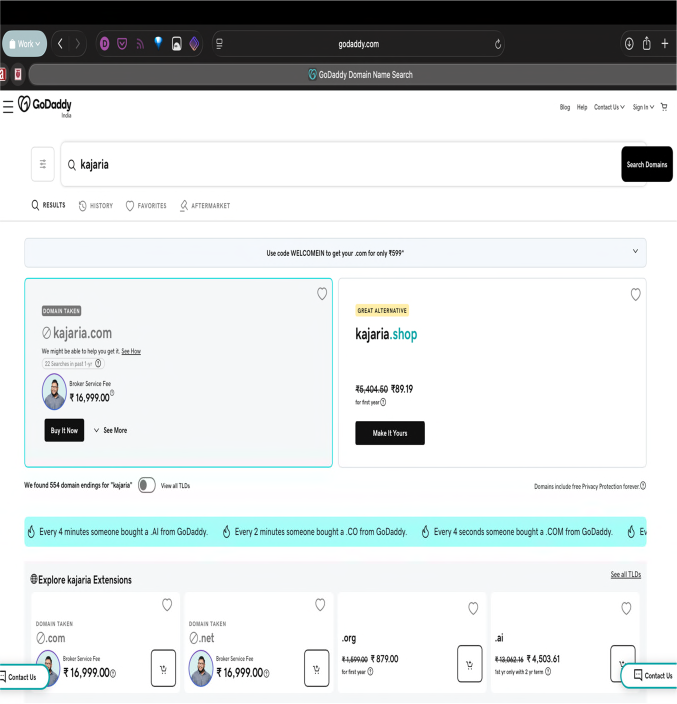Viewport: 677px width, 704px height.
Task: Switch to the Favorites tab
Action: click(146, 206)
